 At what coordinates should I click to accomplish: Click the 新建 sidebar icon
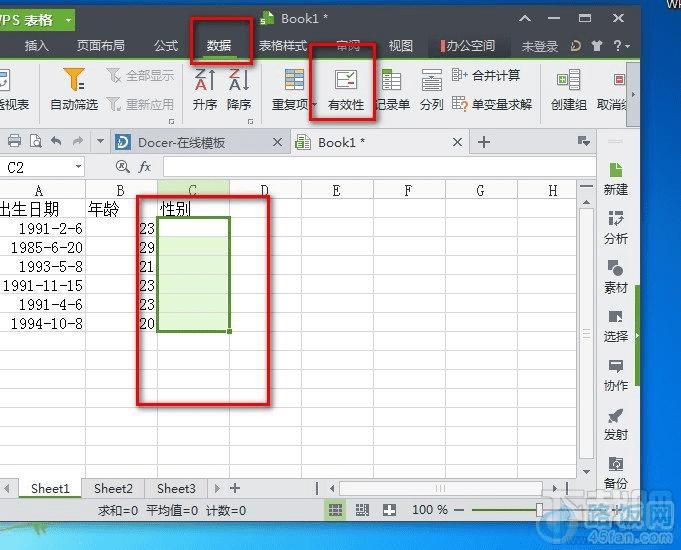615,170
